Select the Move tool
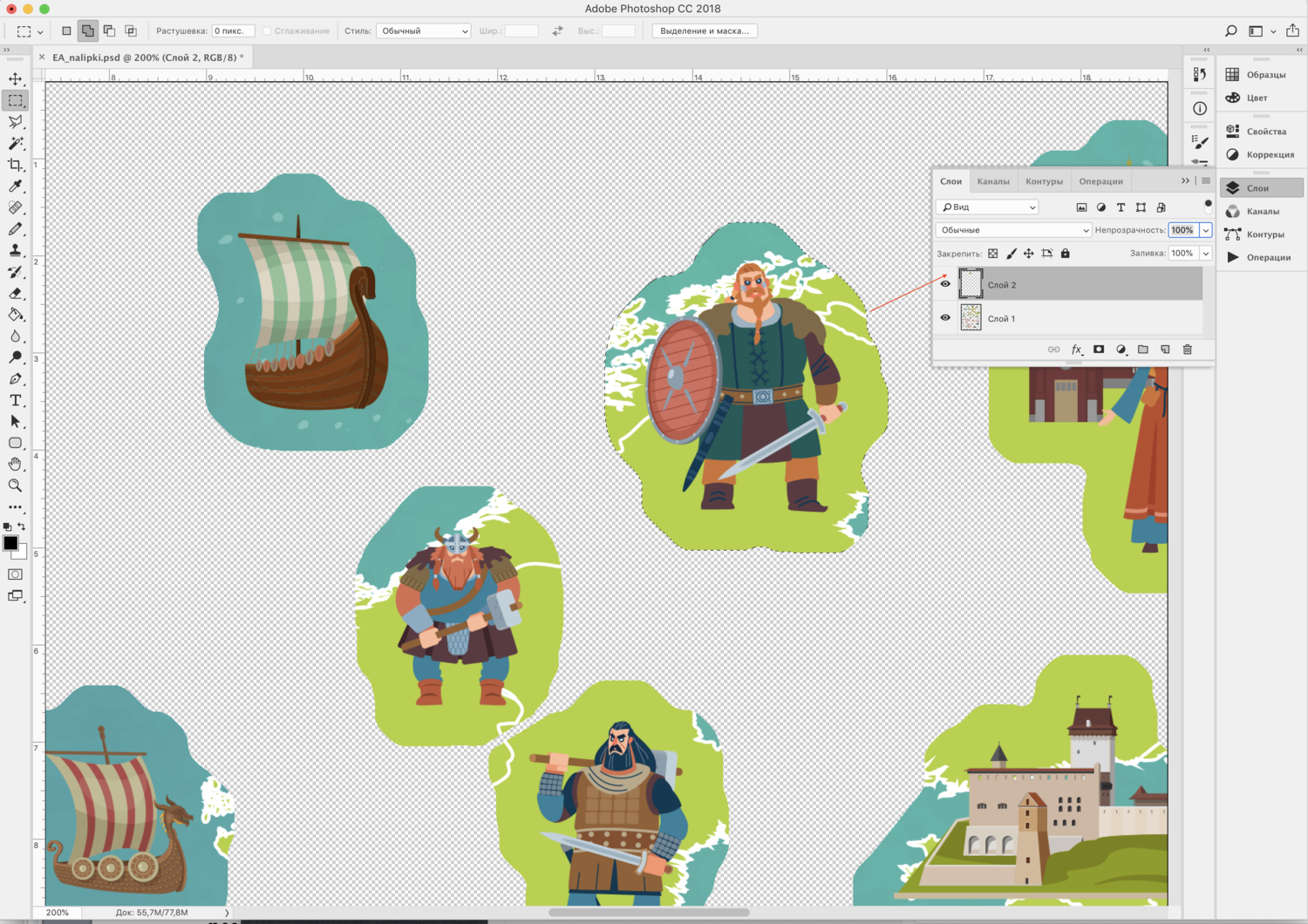1308x924 pixels. coord(16,79)
